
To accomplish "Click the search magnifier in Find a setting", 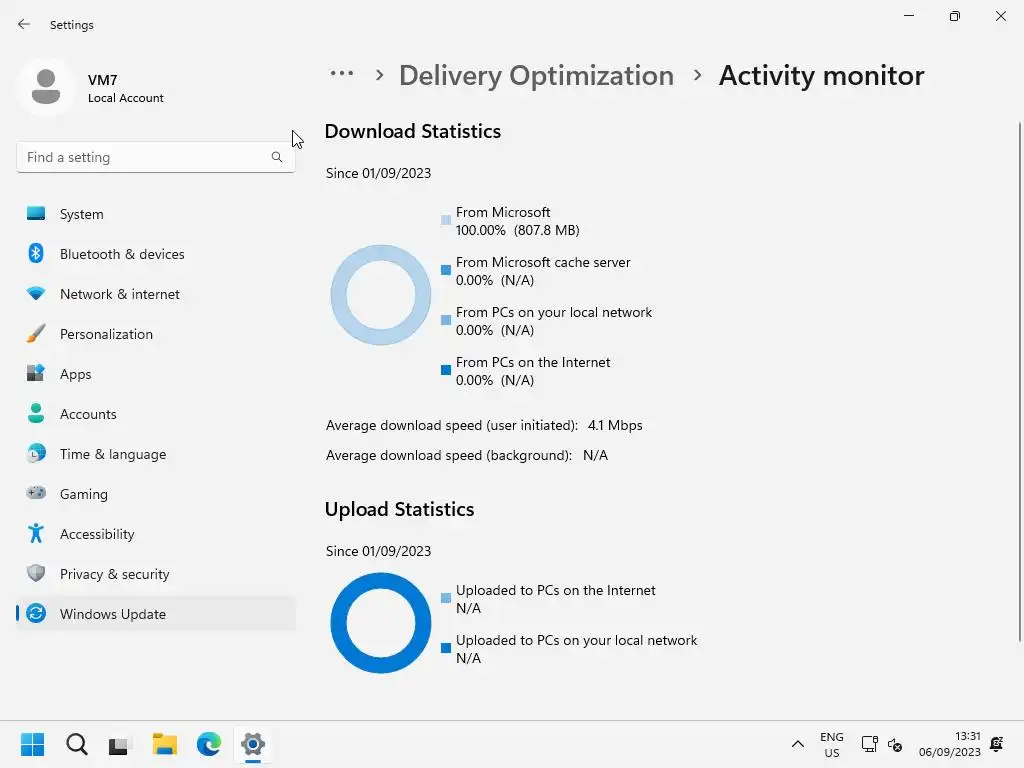I will pyautogui.click(x=277, y=157).
